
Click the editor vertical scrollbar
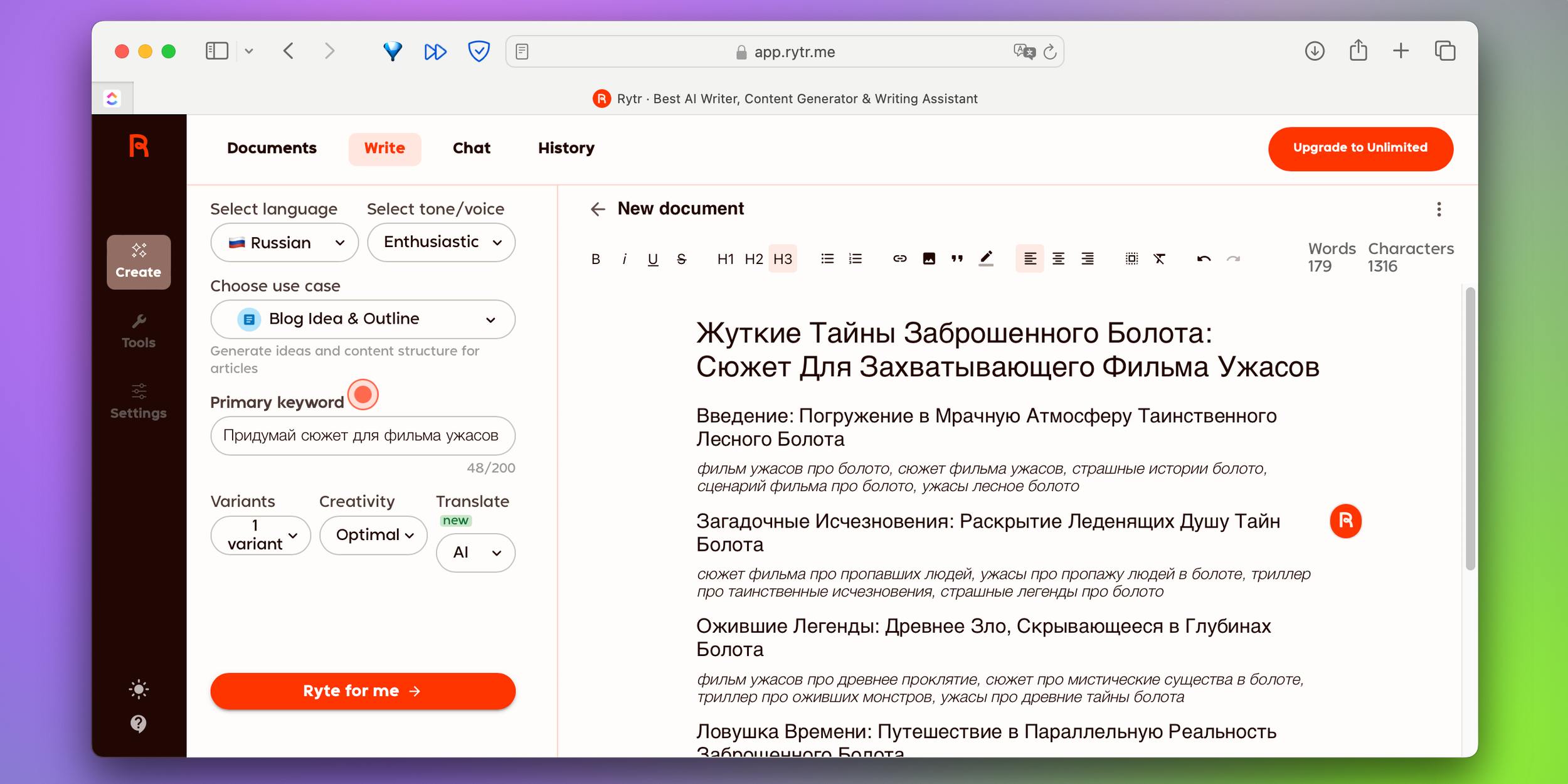1470,429
